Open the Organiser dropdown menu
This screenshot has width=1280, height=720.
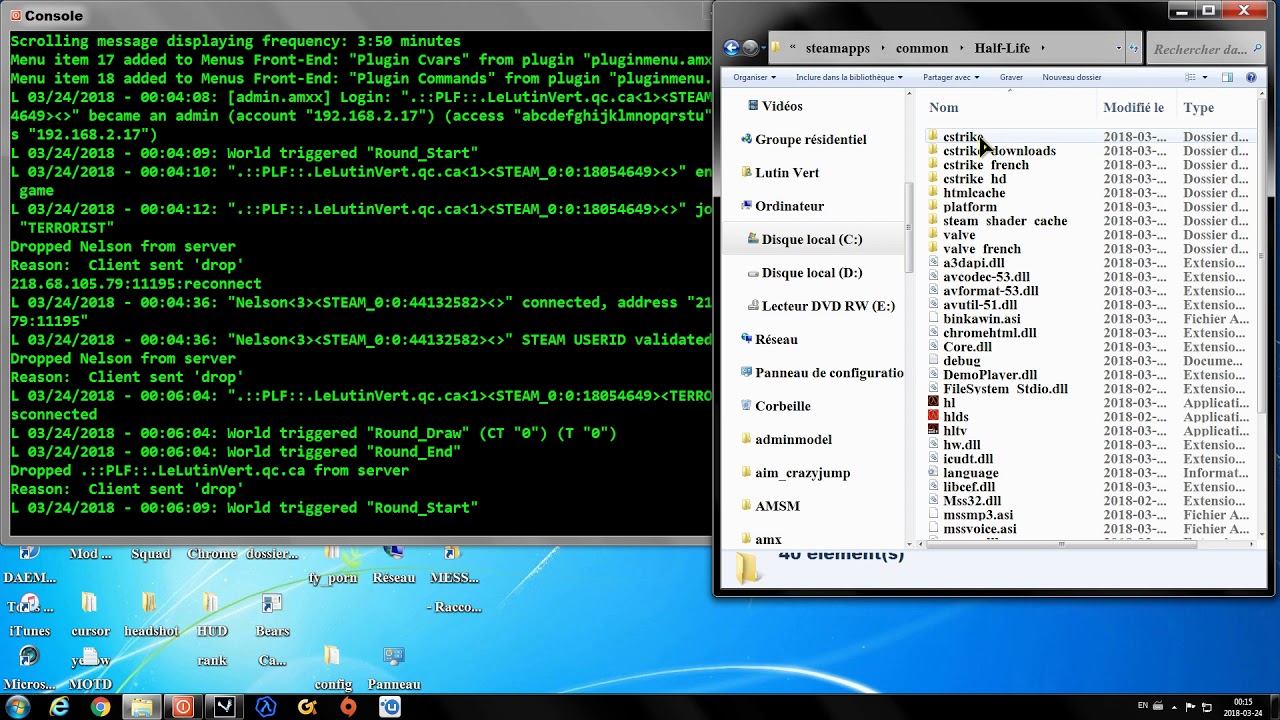coord(754,77)
